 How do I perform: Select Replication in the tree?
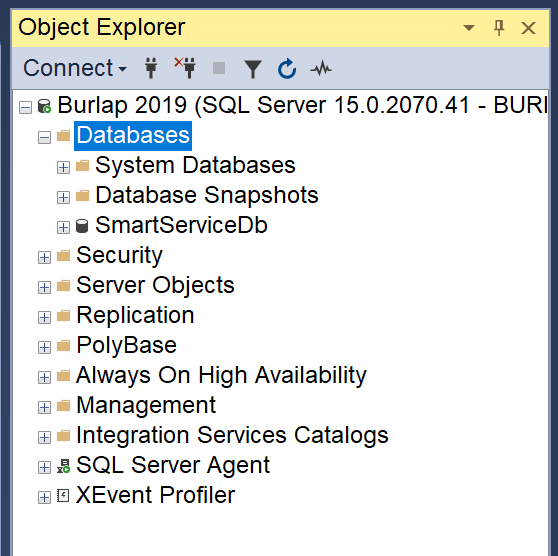coord(135,315)
